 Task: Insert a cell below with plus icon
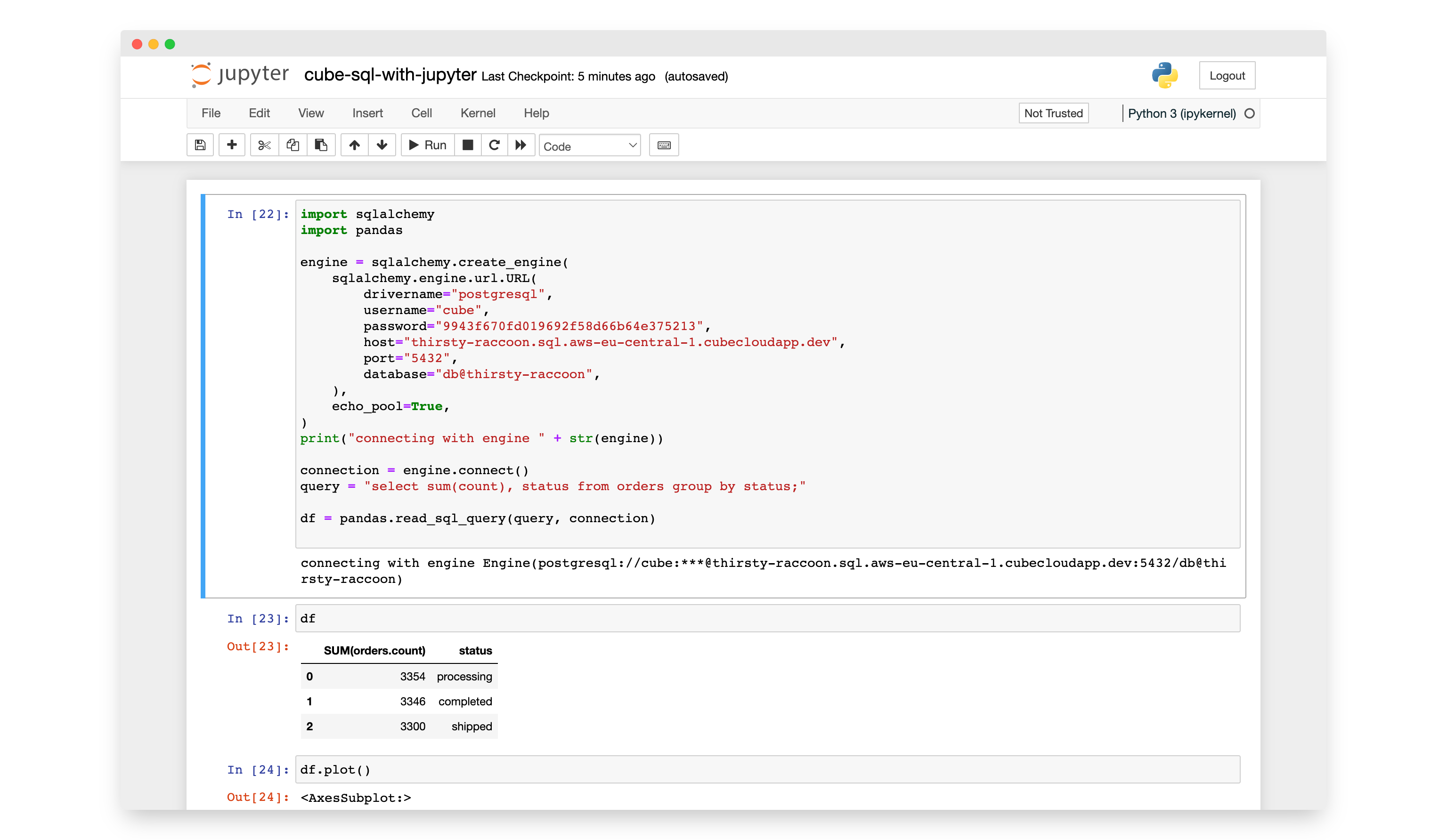[x=232, y=145]
